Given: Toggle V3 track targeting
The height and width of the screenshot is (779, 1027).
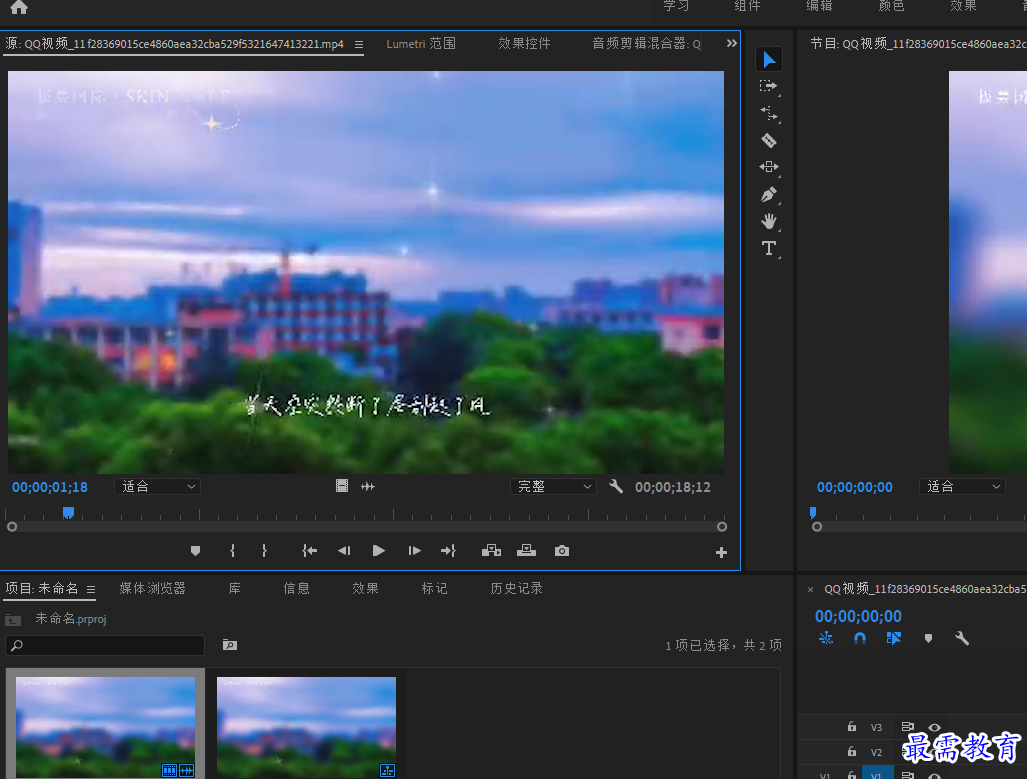Looking at the screenshot, I should coord(876,727).
